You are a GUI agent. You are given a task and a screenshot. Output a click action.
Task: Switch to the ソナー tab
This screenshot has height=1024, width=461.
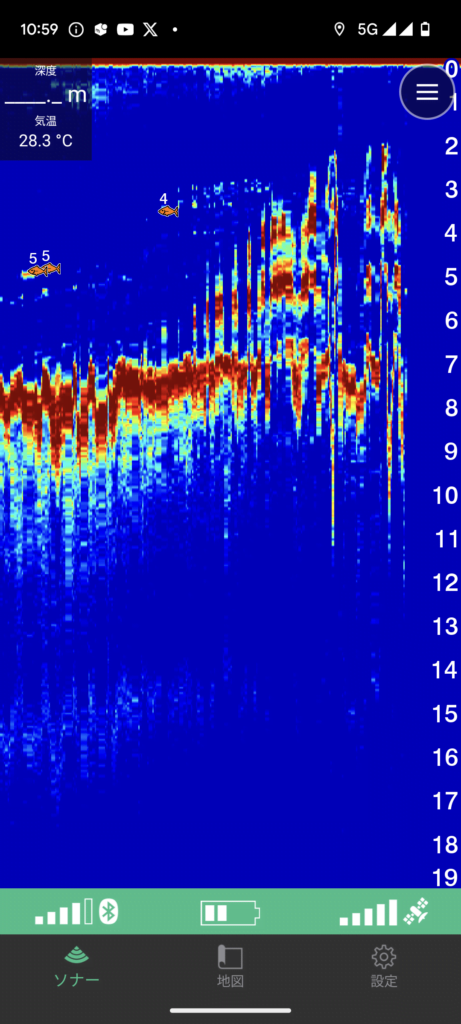coord(77,966)
